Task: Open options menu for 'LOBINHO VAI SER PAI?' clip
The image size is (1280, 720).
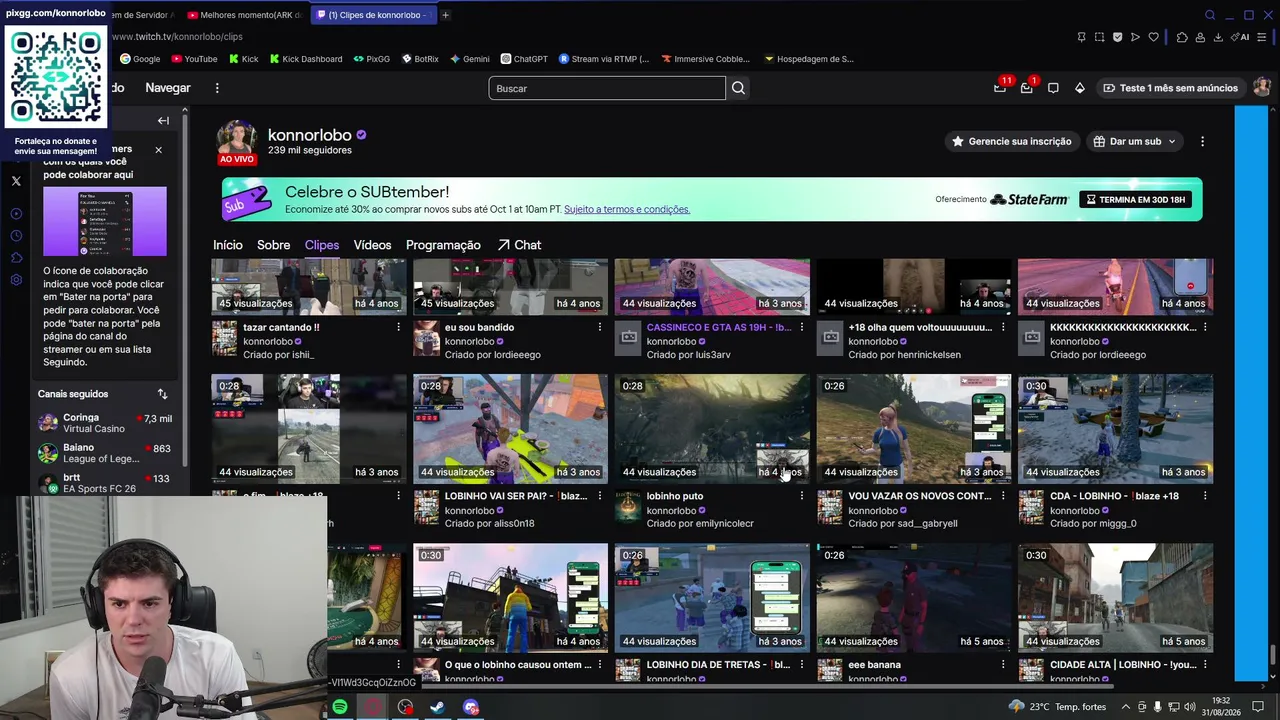Action: coord(600,496)
